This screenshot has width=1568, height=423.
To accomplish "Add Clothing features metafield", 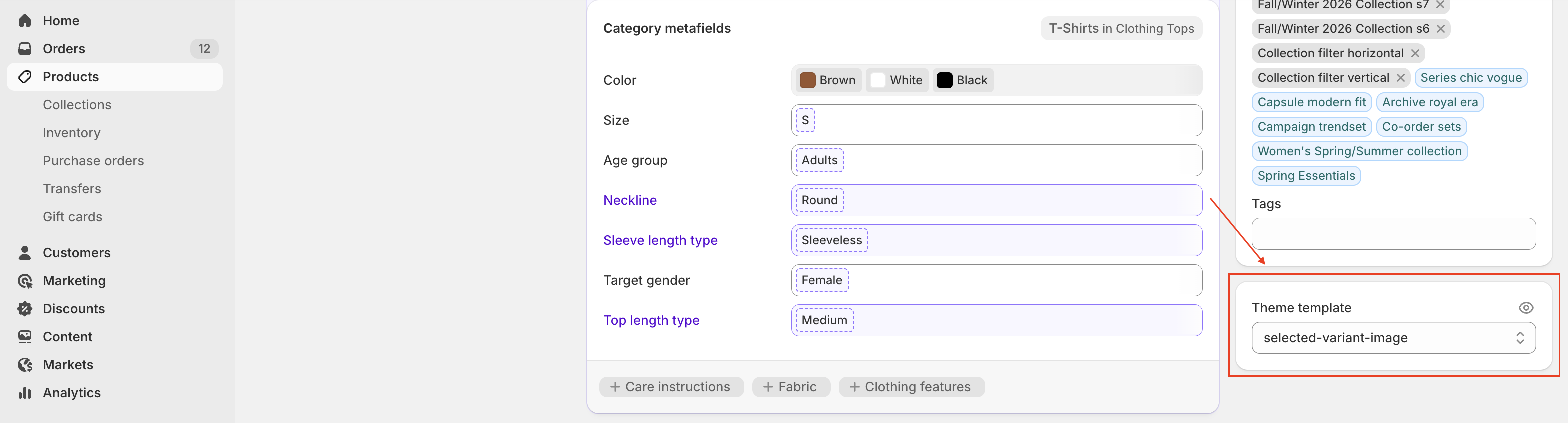I will (911, 387).
